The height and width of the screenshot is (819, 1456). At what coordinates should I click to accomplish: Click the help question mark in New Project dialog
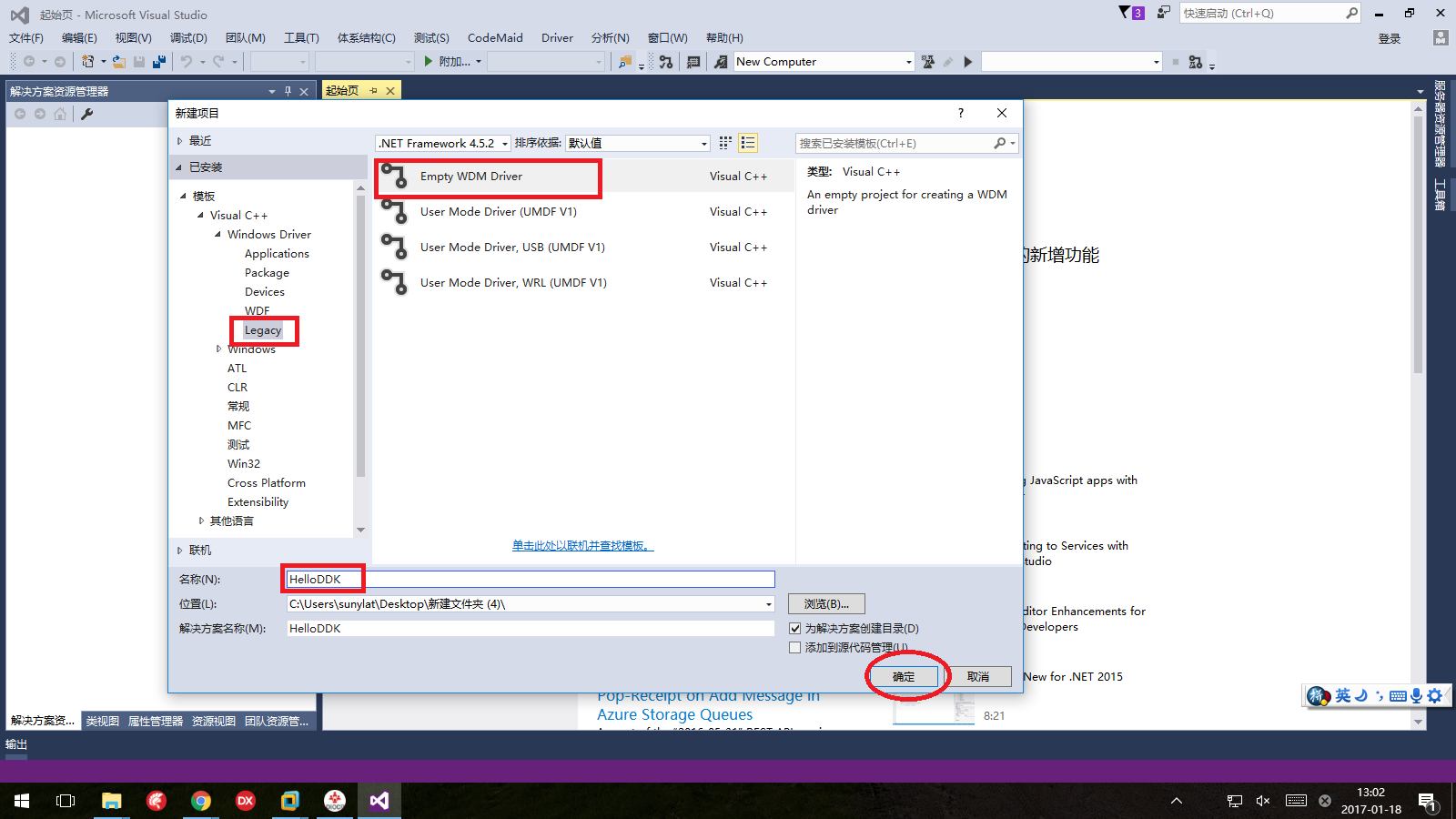(960, 113)
